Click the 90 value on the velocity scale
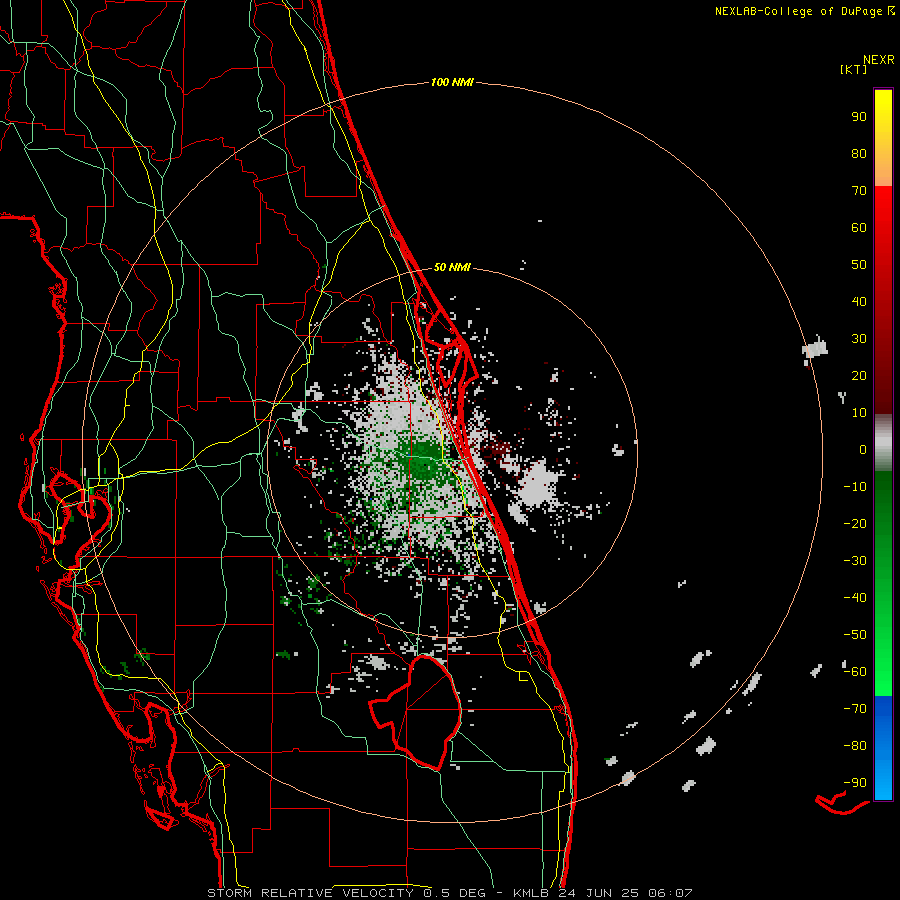Image resolution: width=900 pixels, height=900 pixels. point(859,117)
